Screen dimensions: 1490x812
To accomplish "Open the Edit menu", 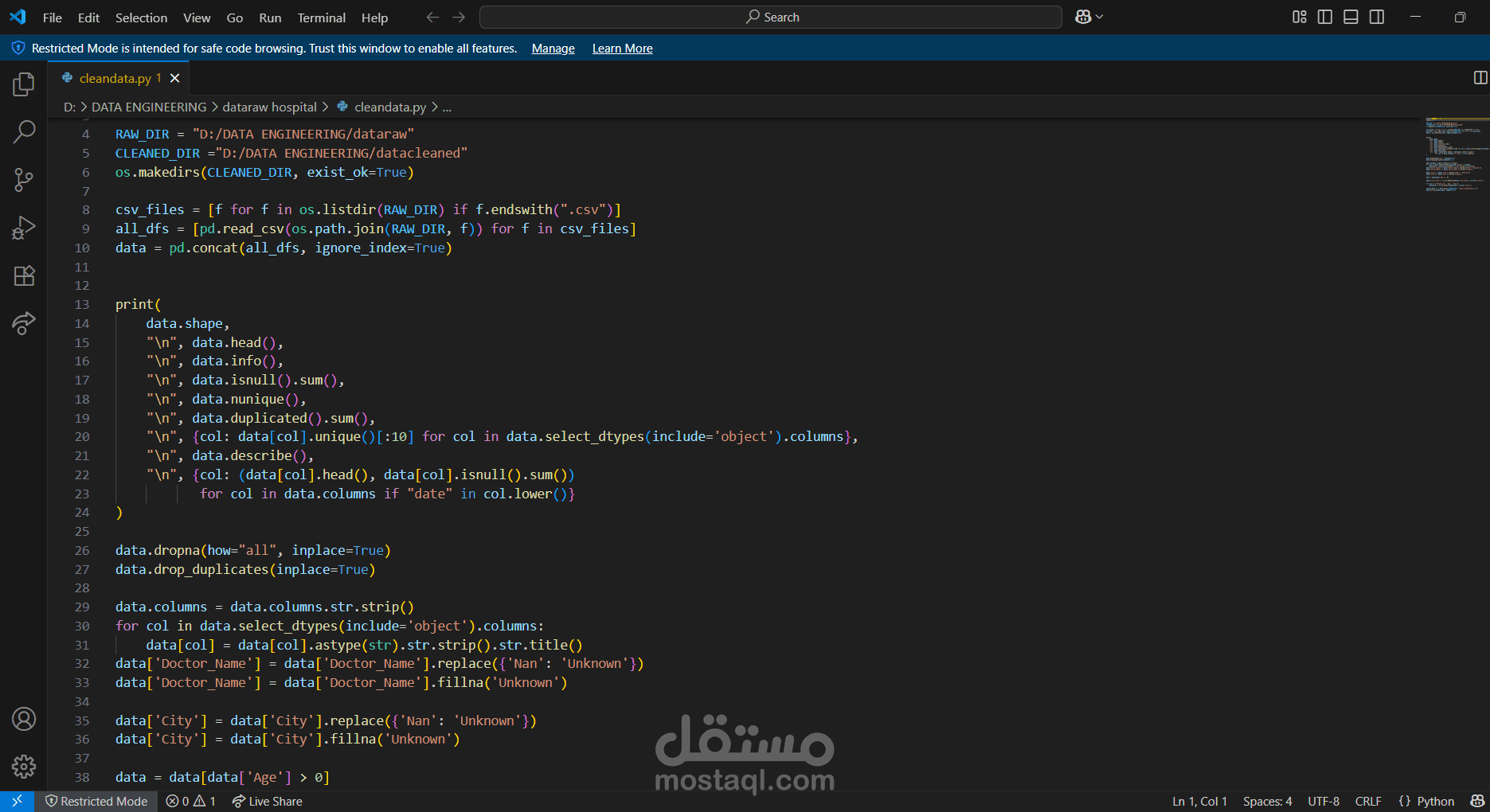I will (88, 18).
